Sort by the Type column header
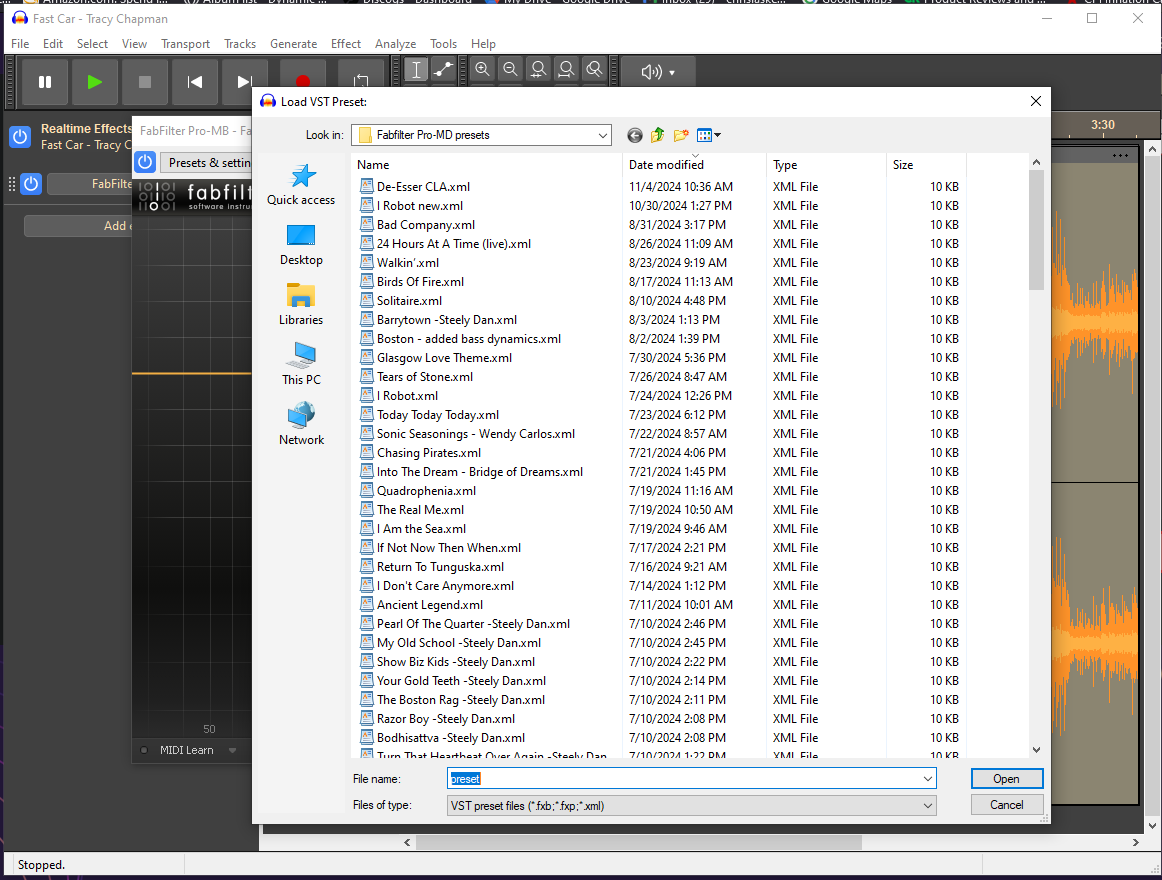This screenshot has height=880, width=1162. (x=826, y=165)
